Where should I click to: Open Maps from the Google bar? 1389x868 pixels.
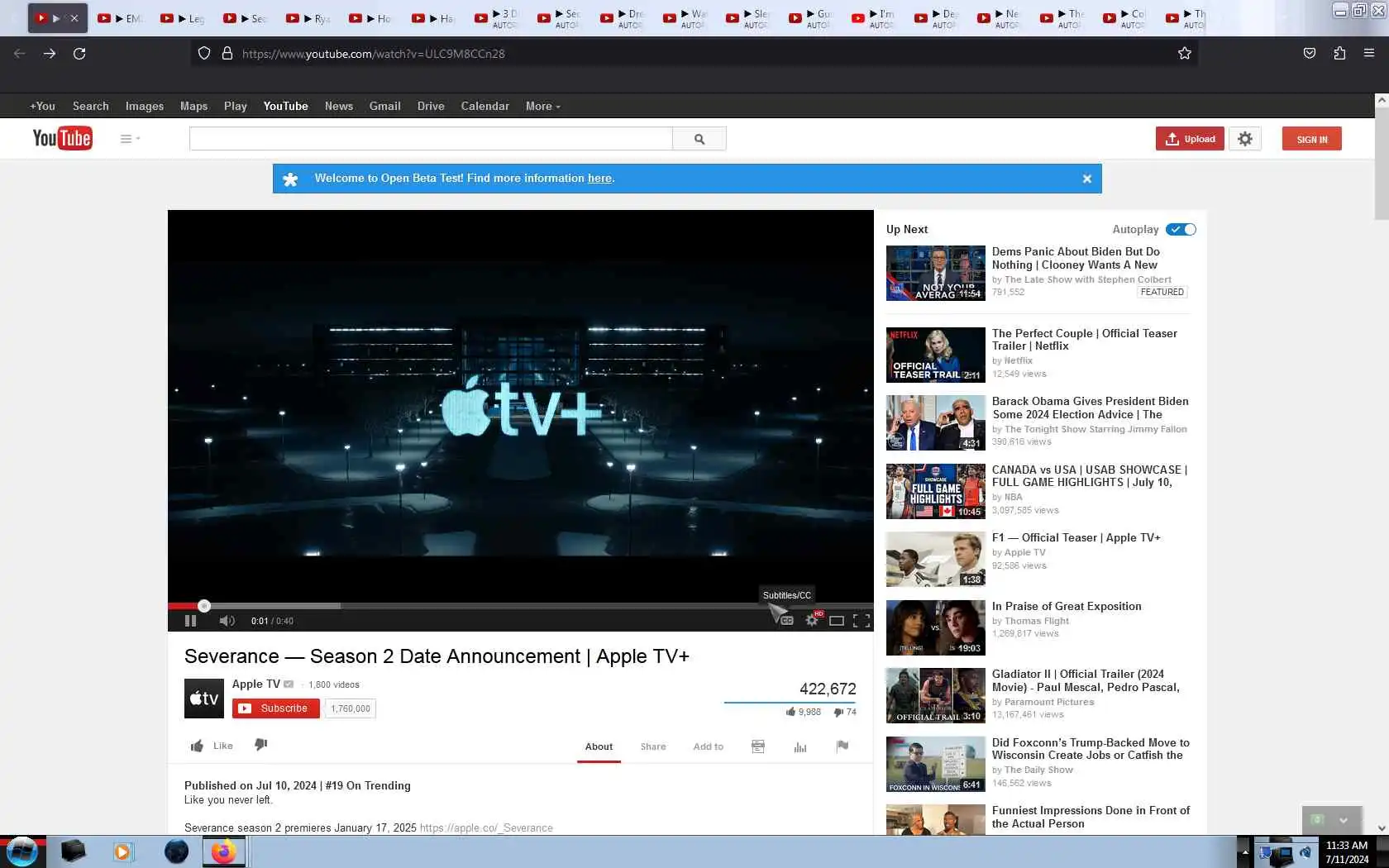(193, 106)
